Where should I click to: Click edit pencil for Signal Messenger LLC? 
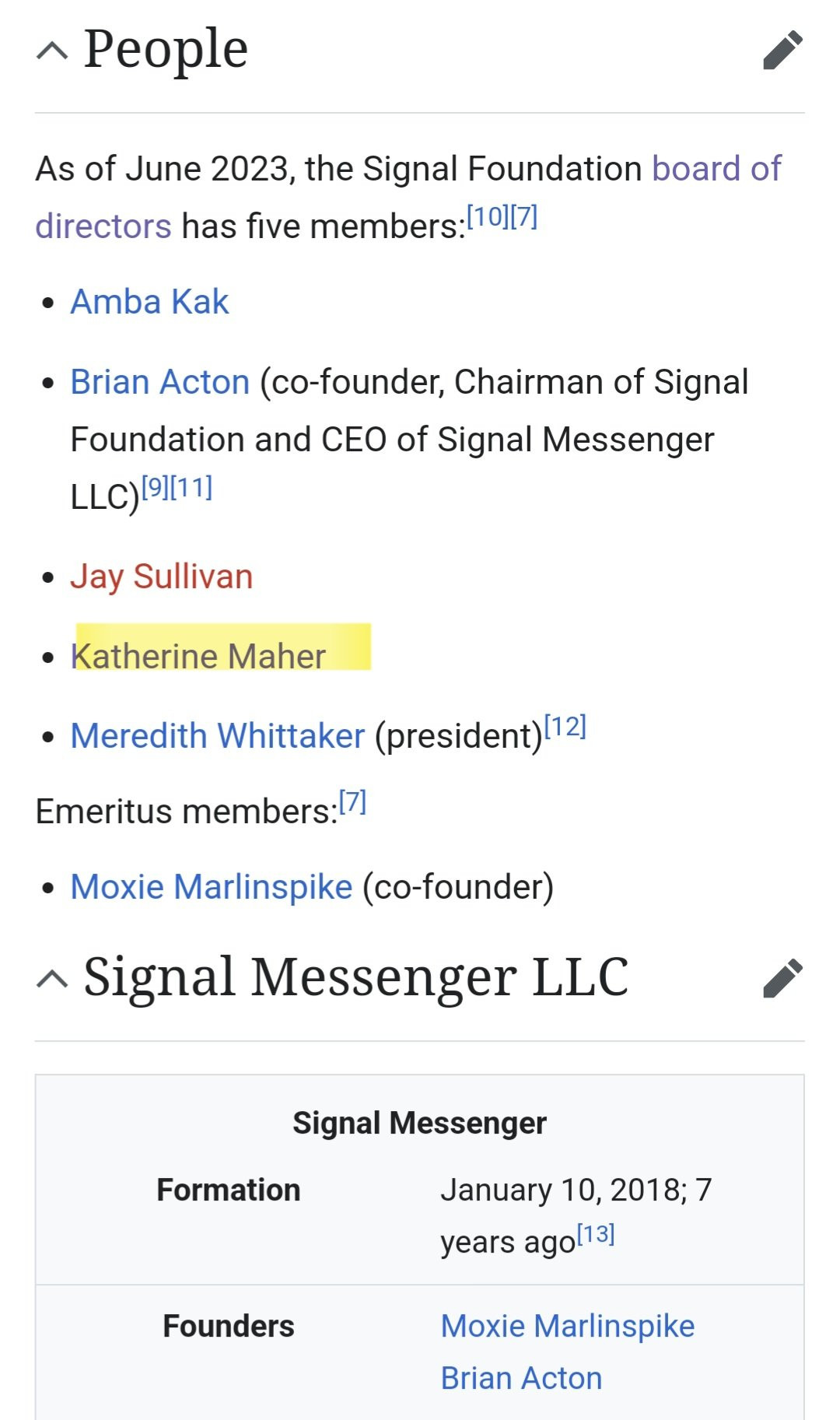[x=782, y=978]
